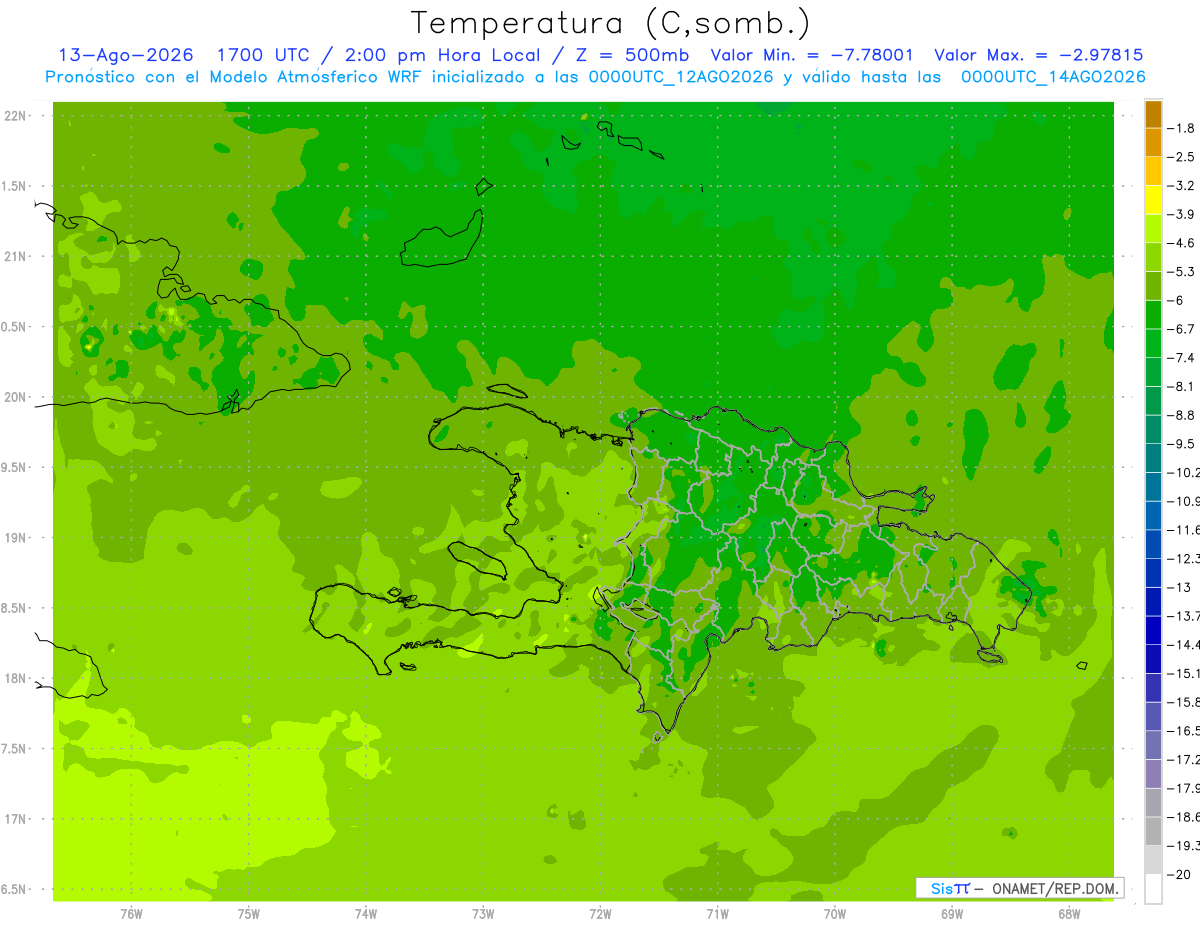
Task: Pick the orange swatch between -1.8 and -2.5
Action: [x=1153, y=143]
